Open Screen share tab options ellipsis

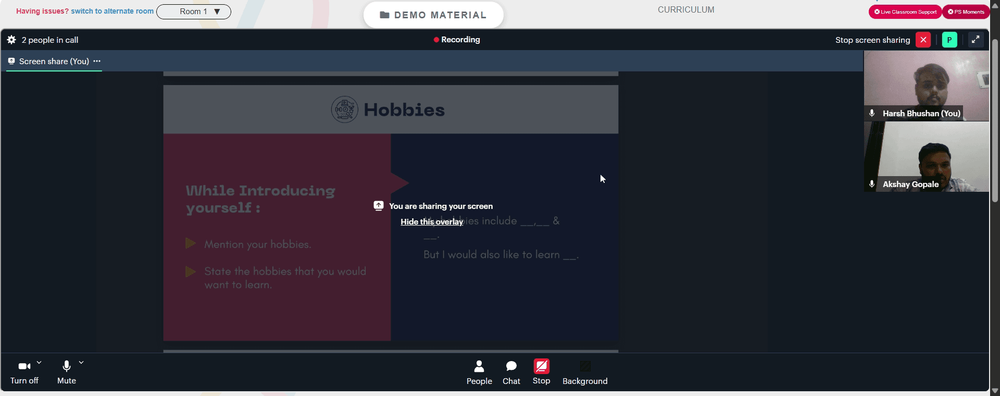point(97,61)
